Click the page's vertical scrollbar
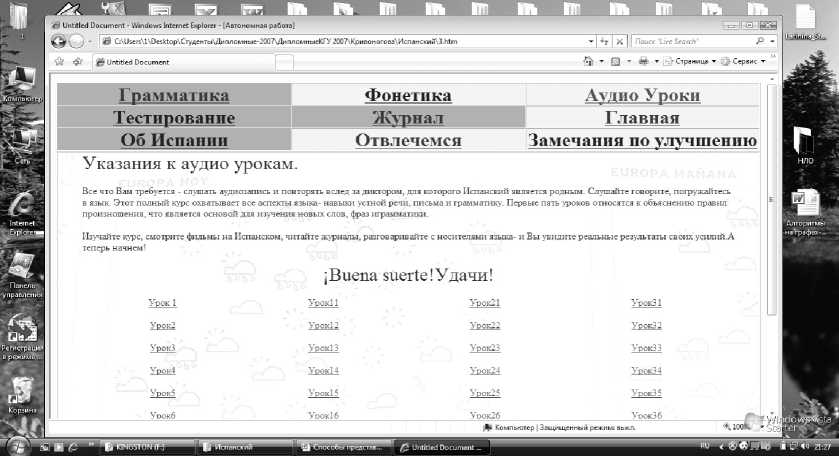 click(x=771, y=250)
